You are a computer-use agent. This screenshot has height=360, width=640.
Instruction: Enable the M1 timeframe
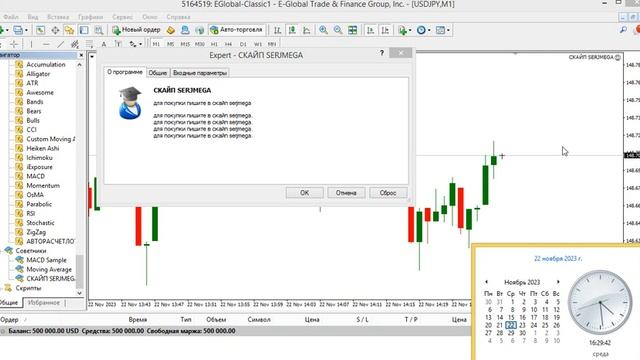(156, 44)
